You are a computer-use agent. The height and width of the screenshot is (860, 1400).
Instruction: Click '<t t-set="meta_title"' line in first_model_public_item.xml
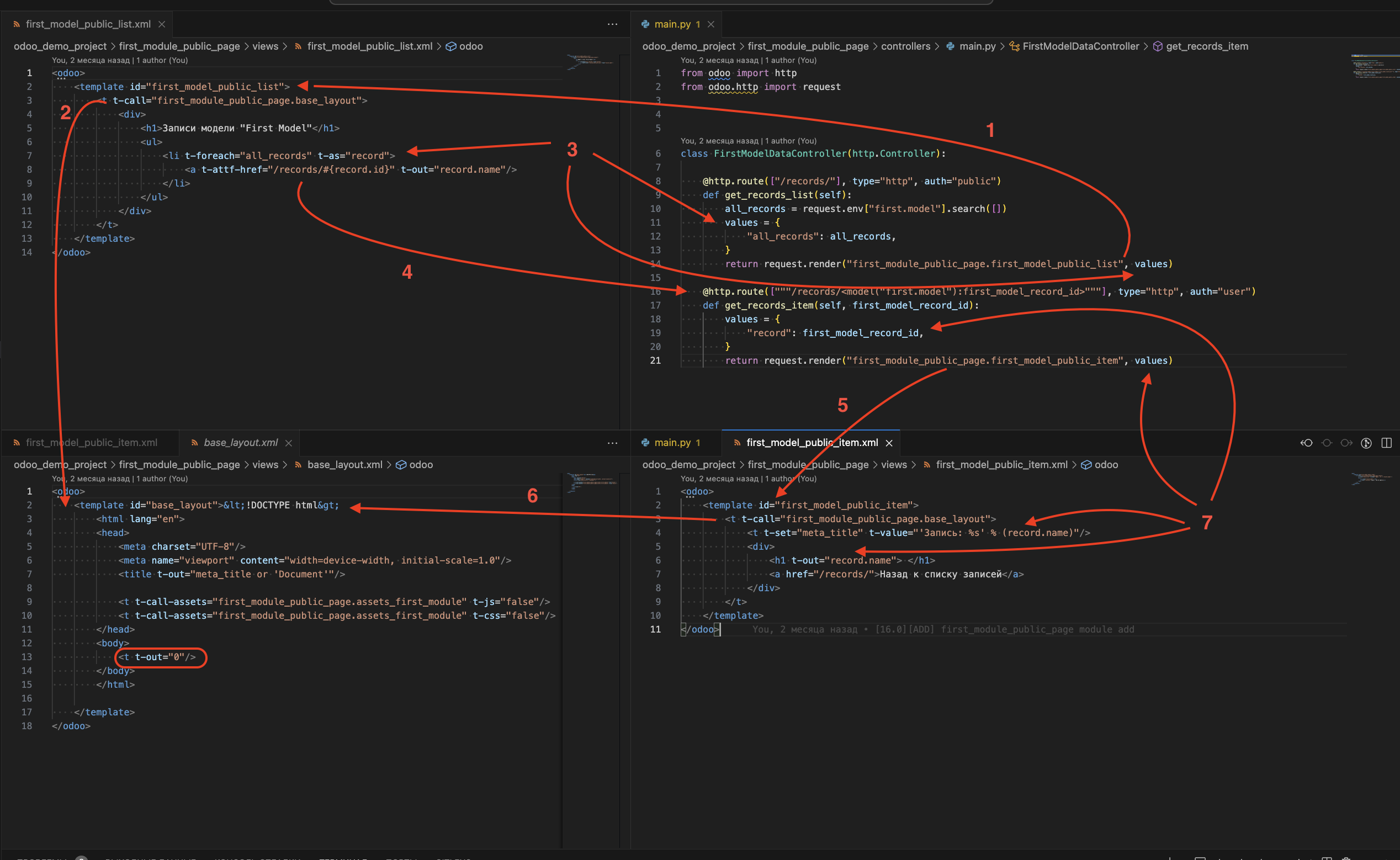point(918,533)
